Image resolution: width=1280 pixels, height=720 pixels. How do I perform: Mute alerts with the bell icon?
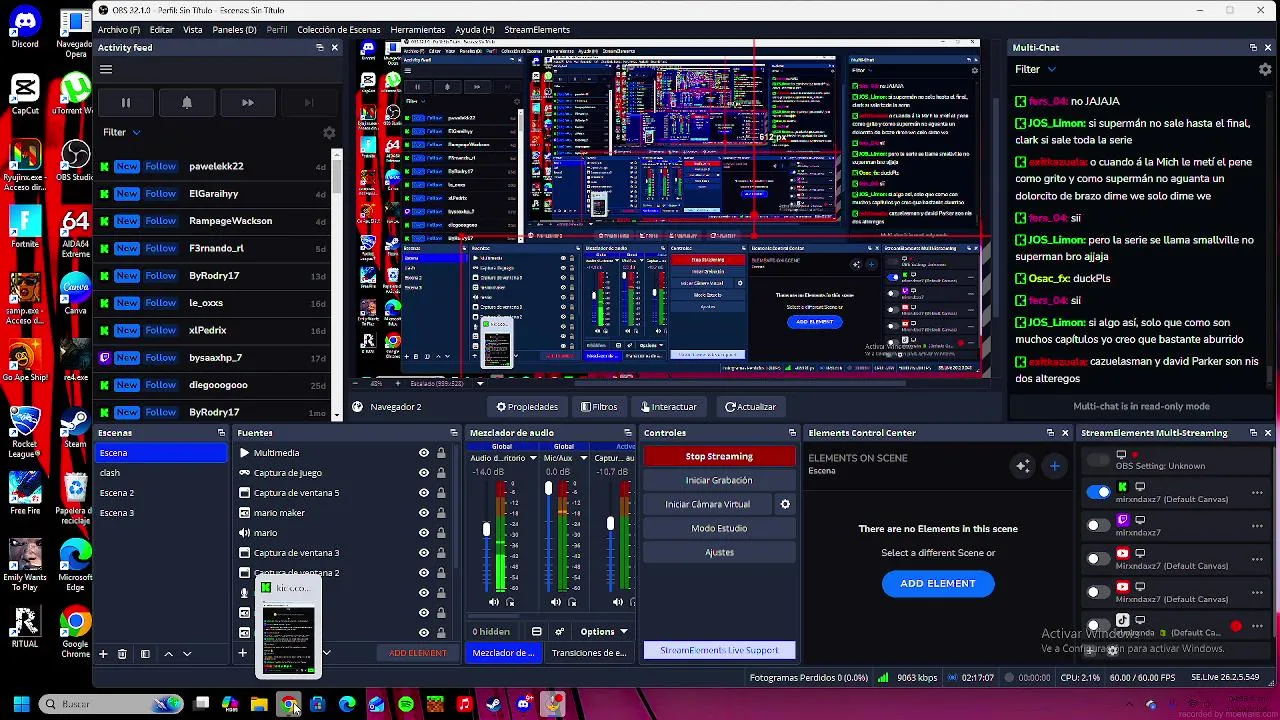[187, 102]
